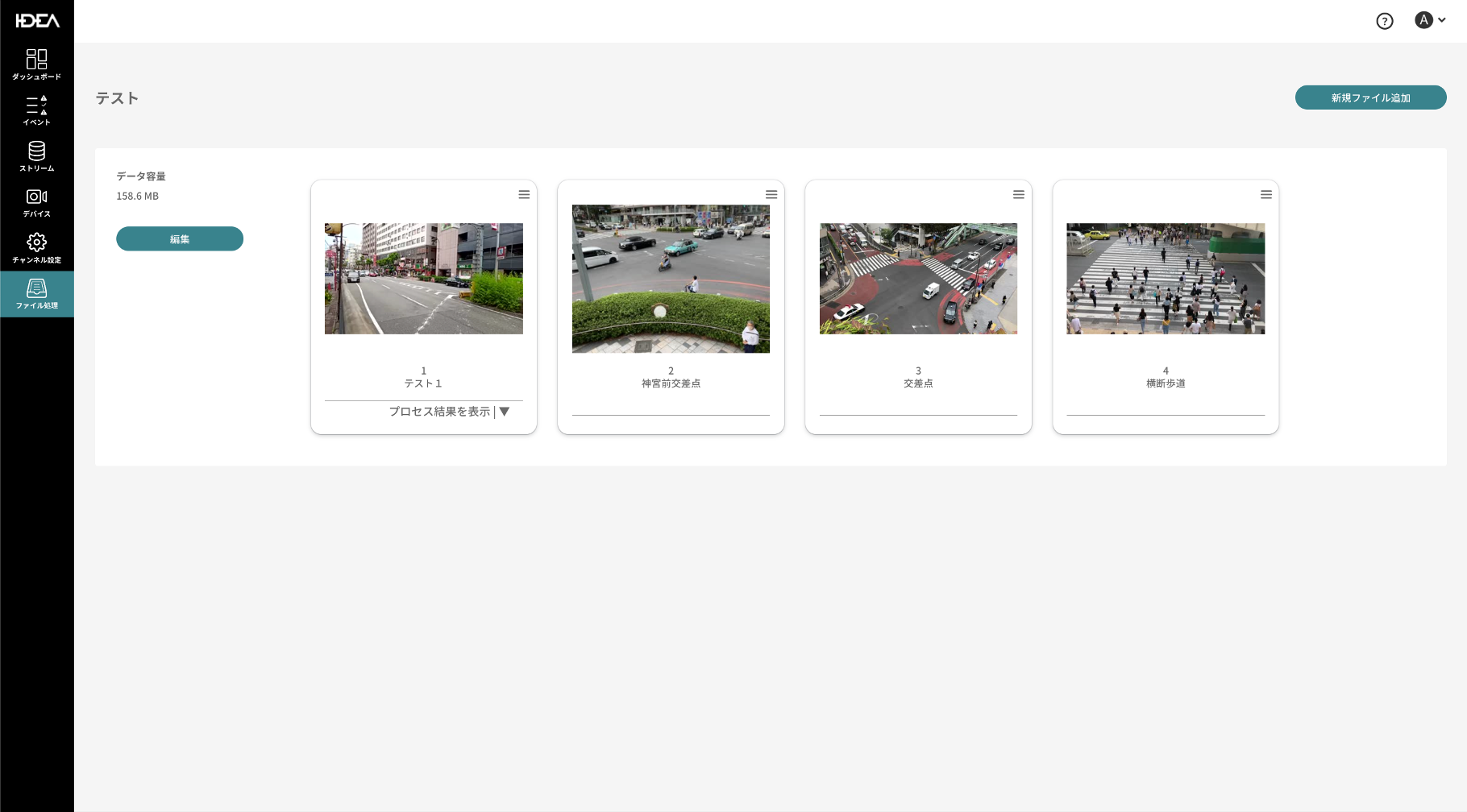
Task: Open the hamburger menu on card 神宮前交差点
Action: 771,194
